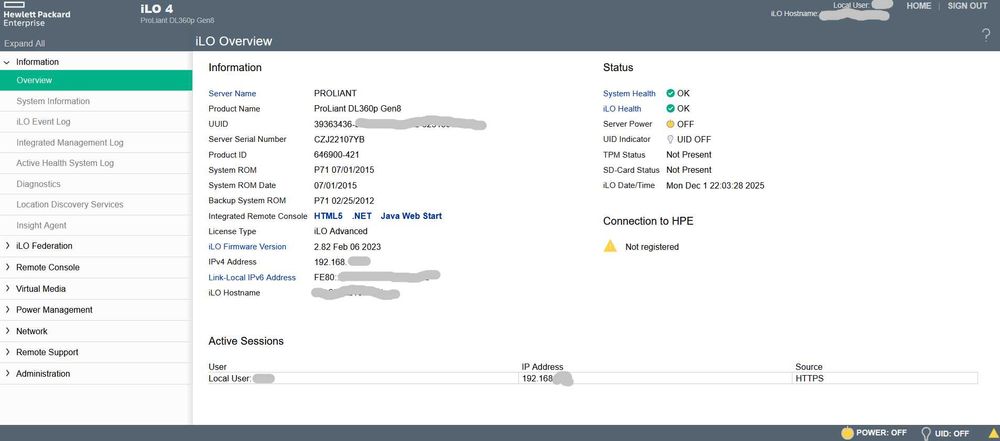Screen dimensions: 1000x441
Task: Expand the iLO Federation section
Action: click(x=7, y=246)
